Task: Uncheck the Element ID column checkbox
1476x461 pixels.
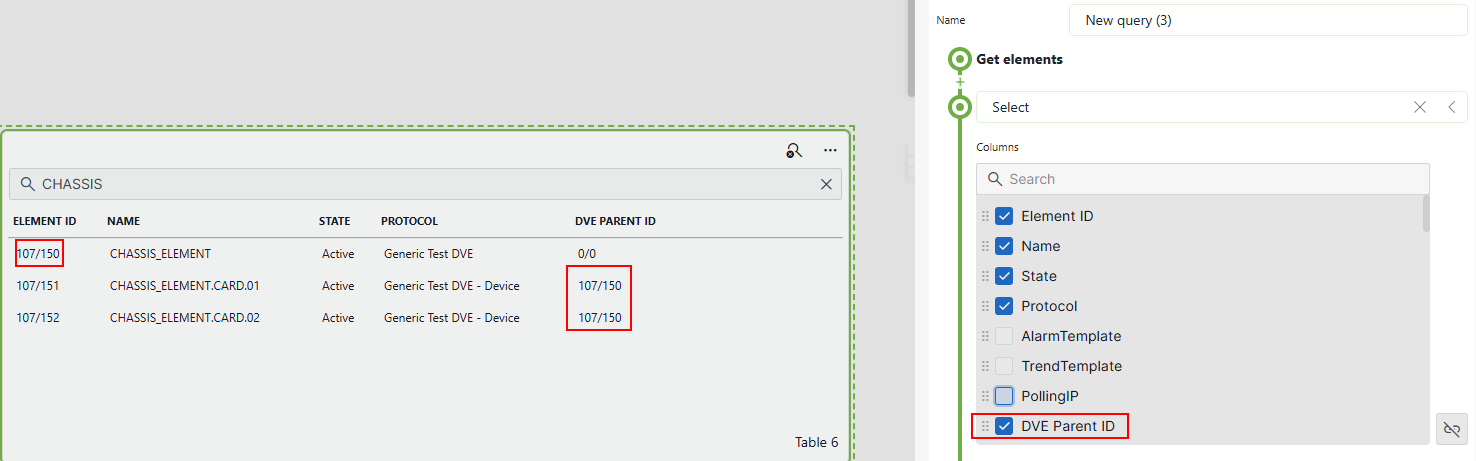Action: [1004, 216]
